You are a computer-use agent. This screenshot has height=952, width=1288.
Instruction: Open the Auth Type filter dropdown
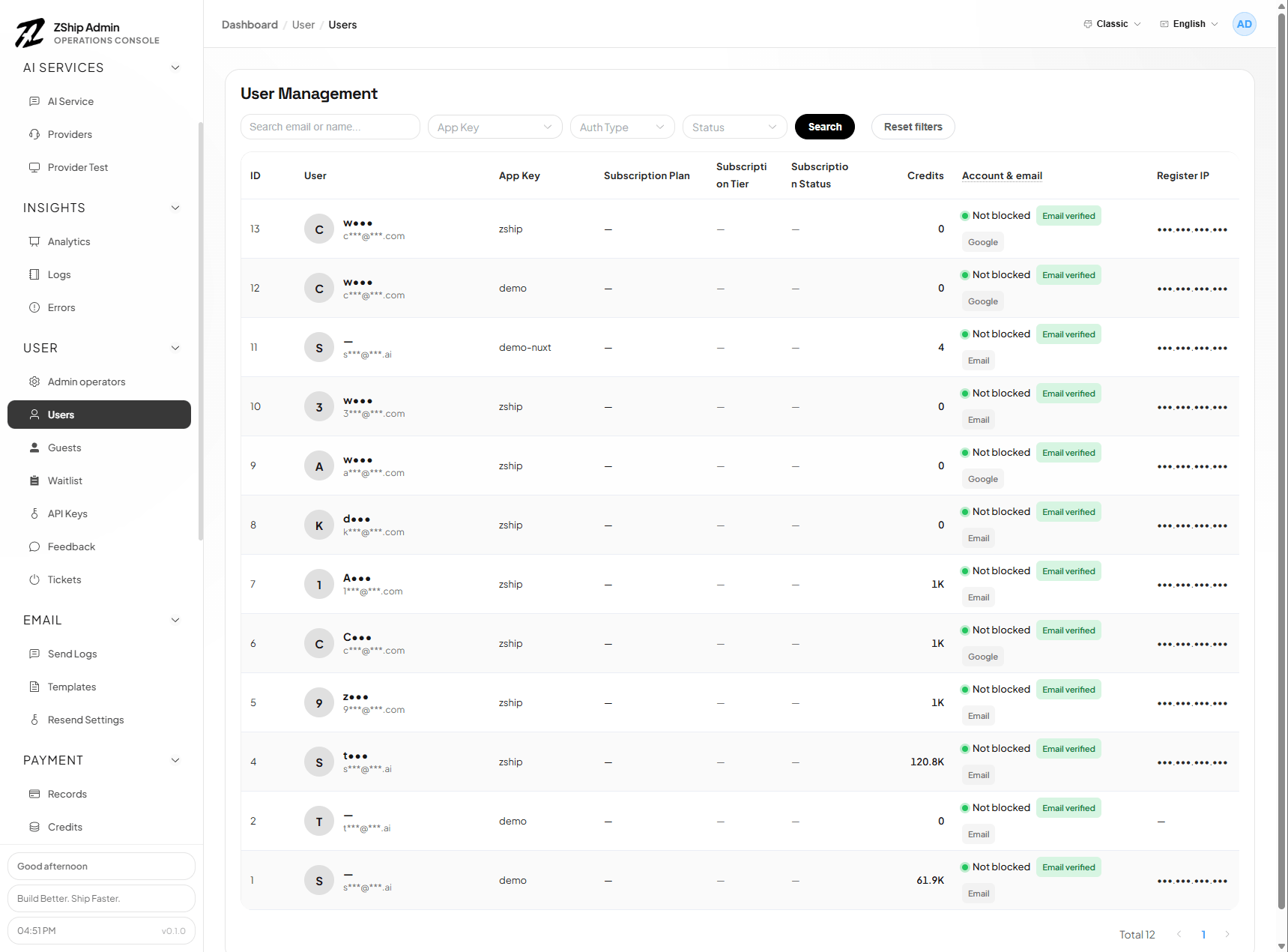tap(622, 127)
